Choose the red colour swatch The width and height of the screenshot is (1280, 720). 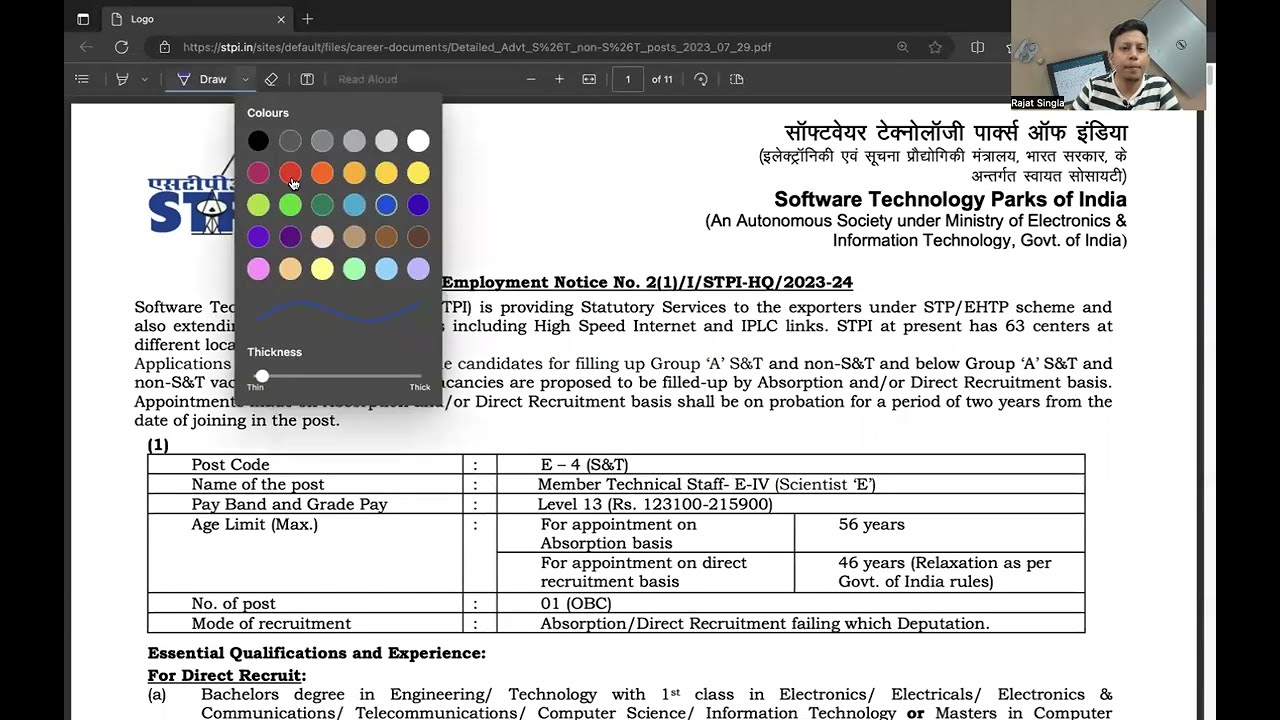[x=290, y=173]
